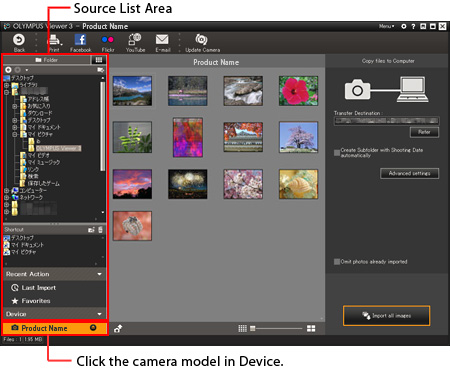Select the colorful abstract purple thumbnail

[188, 137]
